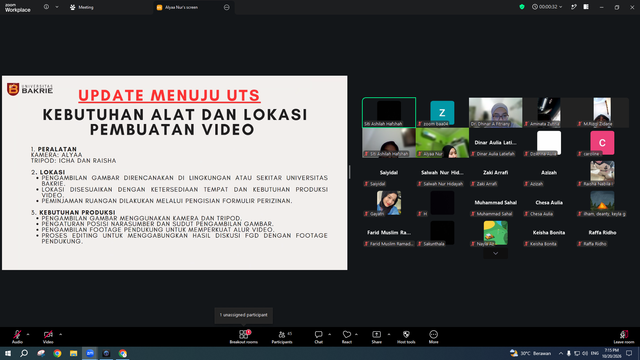Click the circle icon beside Alyaa Nur's screen tab
The height and width of the screenshot is (360, 640).
pos(227,7)
